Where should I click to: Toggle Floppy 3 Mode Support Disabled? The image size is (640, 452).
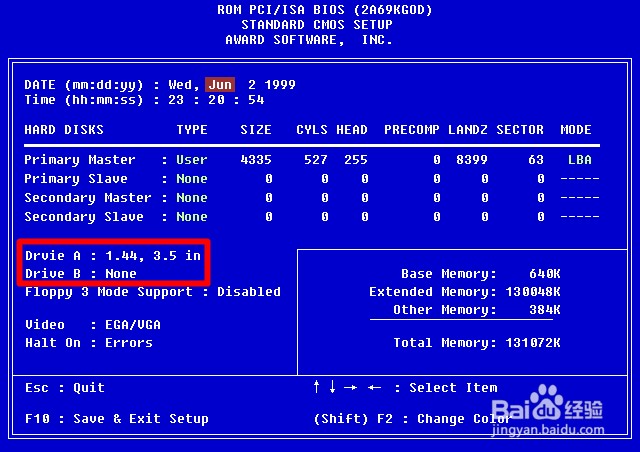(x=249, y=292)
